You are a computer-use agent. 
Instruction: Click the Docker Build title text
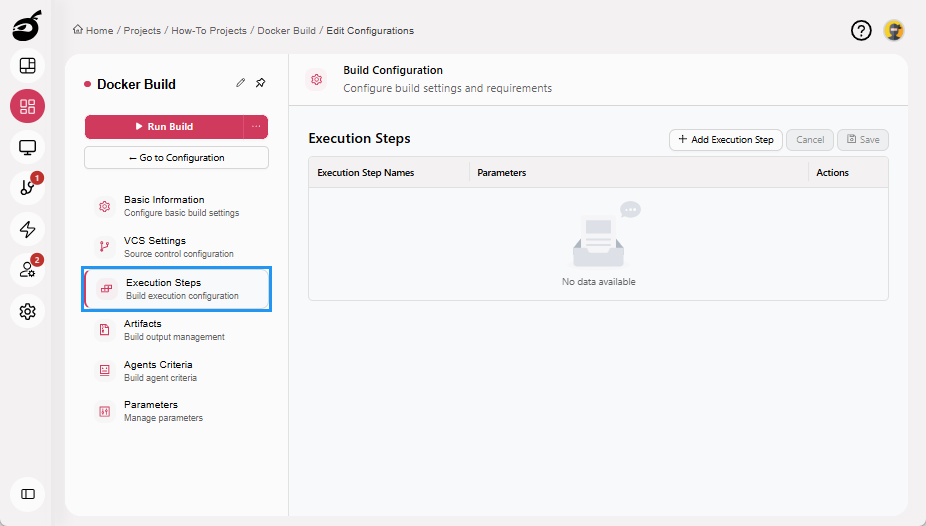[x=136, y=84]
